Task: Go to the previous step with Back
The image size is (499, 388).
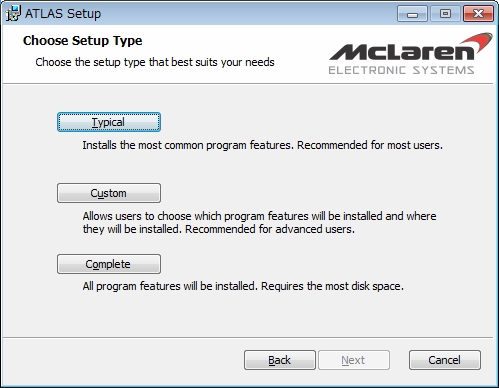Action: [280, 360]
